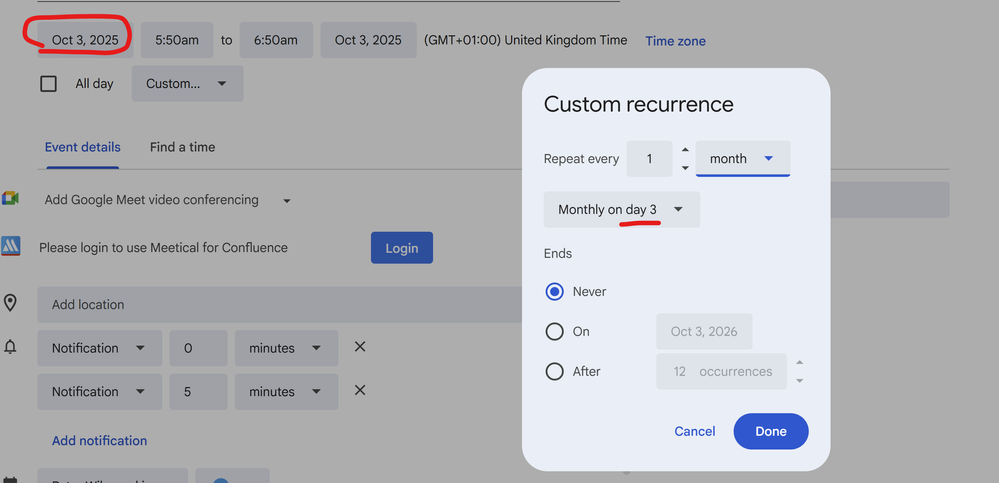Open the Event details tab
This screenshot has height=483, width=999.
click(x=82, y=147)
